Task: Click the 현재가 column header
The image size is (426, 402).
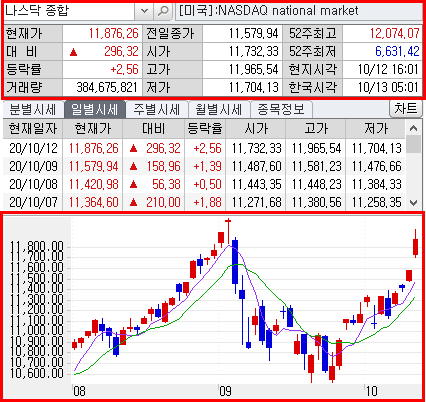Action: (93, 129)
